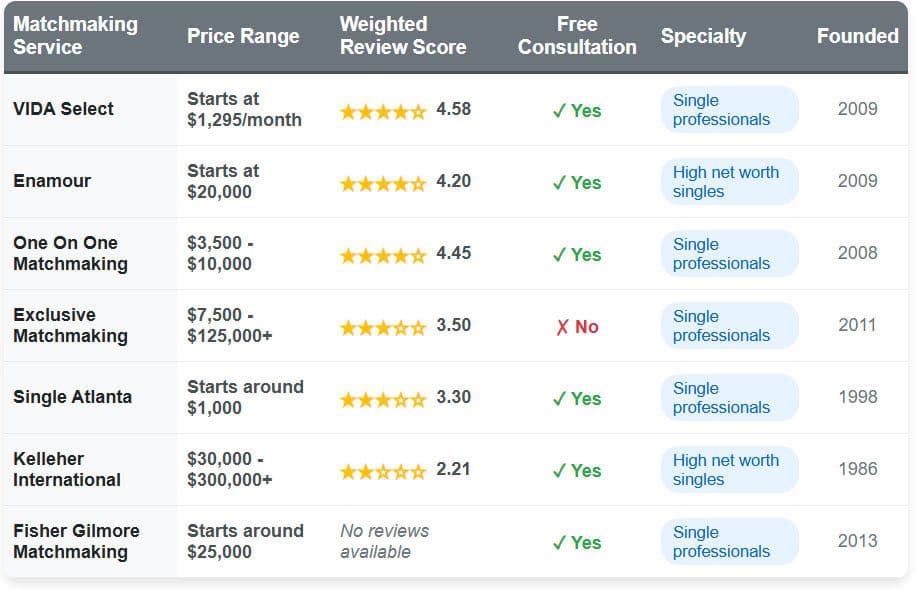The width and height of the screenshot is (916, 589).
Task: Click One On One Matchmaking's star rating
Action: [x=383, y=255]
